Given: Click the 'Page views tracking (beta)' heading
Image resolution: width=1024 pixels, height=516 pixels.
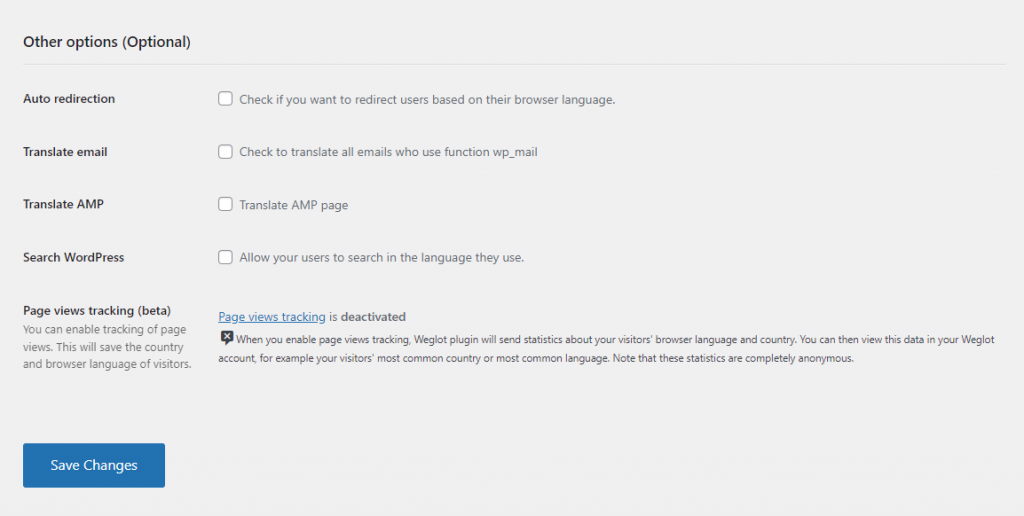Looking at the screenshot, I should (x=97, y=311).
